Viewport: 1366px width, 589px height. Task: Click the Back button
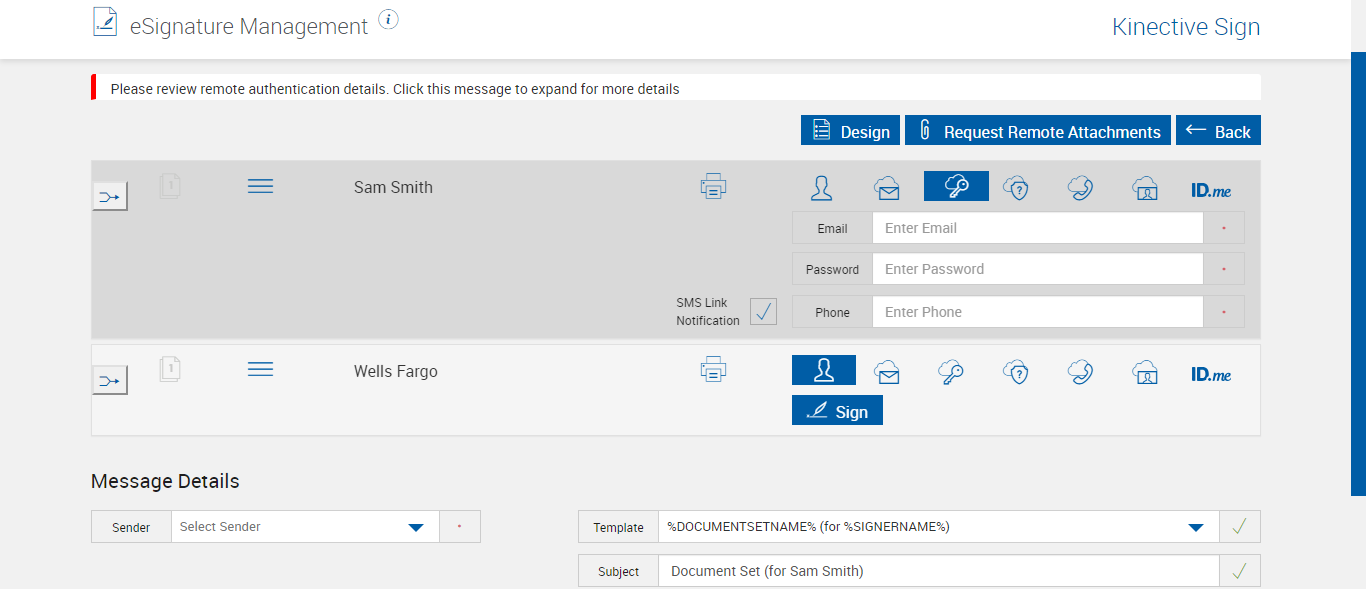(x=1218, y=131)
